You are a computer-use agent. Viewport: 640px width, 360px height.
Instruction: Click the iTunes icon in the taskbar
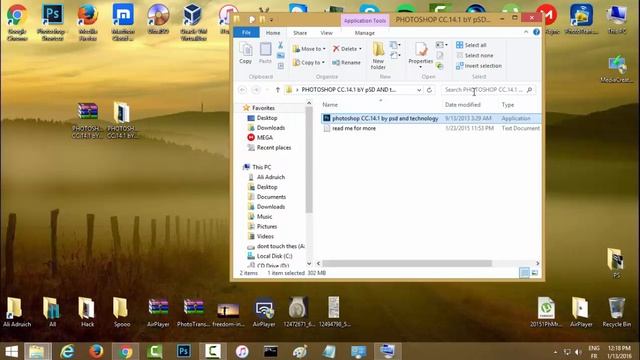click(x=242, y=351)
